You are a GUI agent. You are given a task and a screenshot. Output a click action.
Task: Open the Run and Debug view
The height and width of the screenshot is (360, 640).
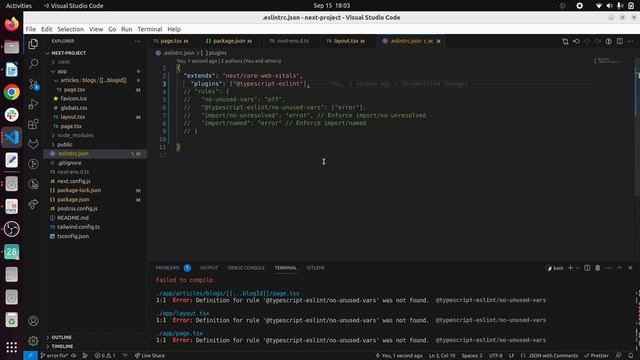tap(33, 104)
